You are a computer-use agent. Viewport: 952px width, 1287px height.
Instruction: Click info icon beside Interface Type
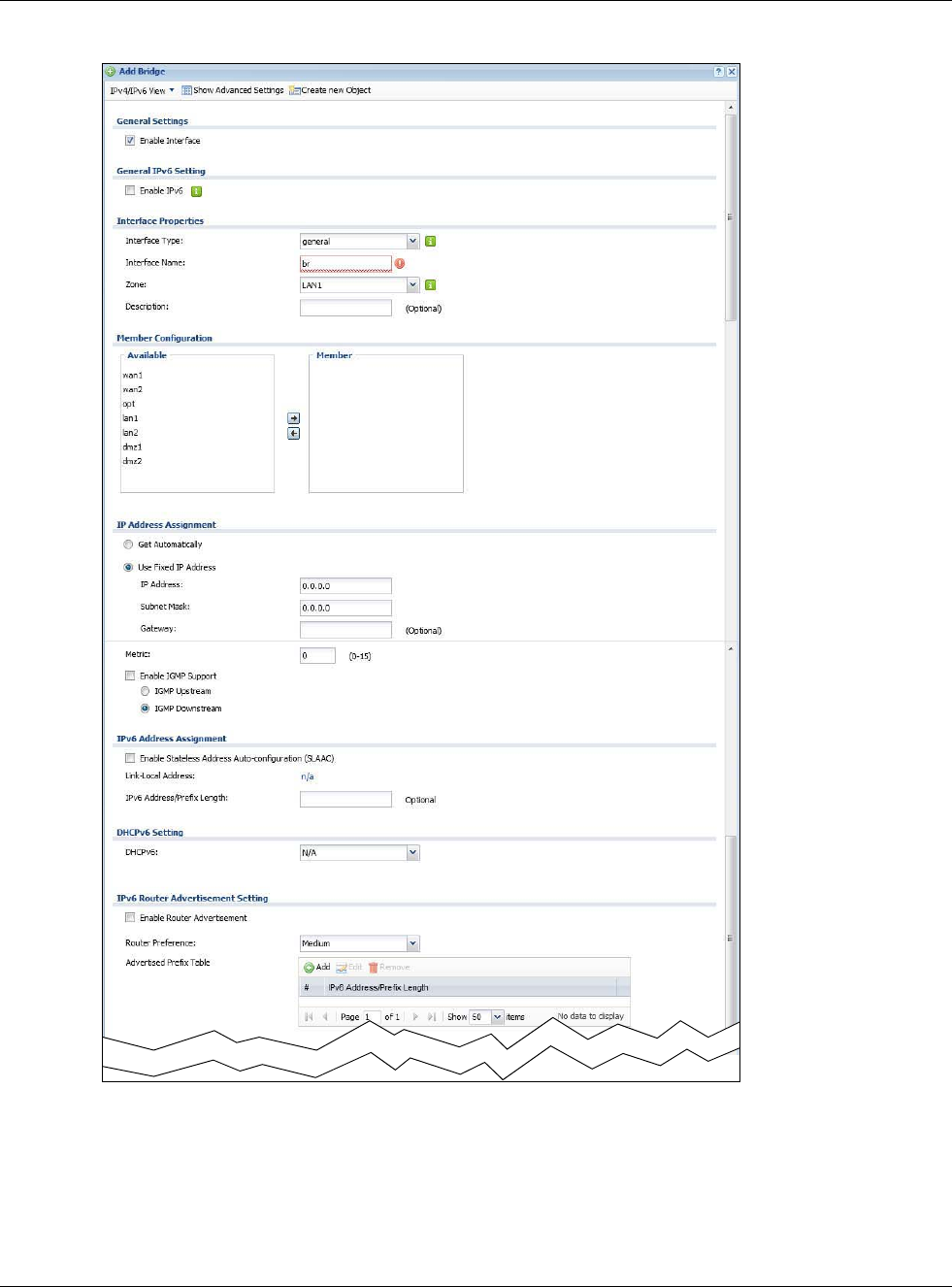(431, 242)
